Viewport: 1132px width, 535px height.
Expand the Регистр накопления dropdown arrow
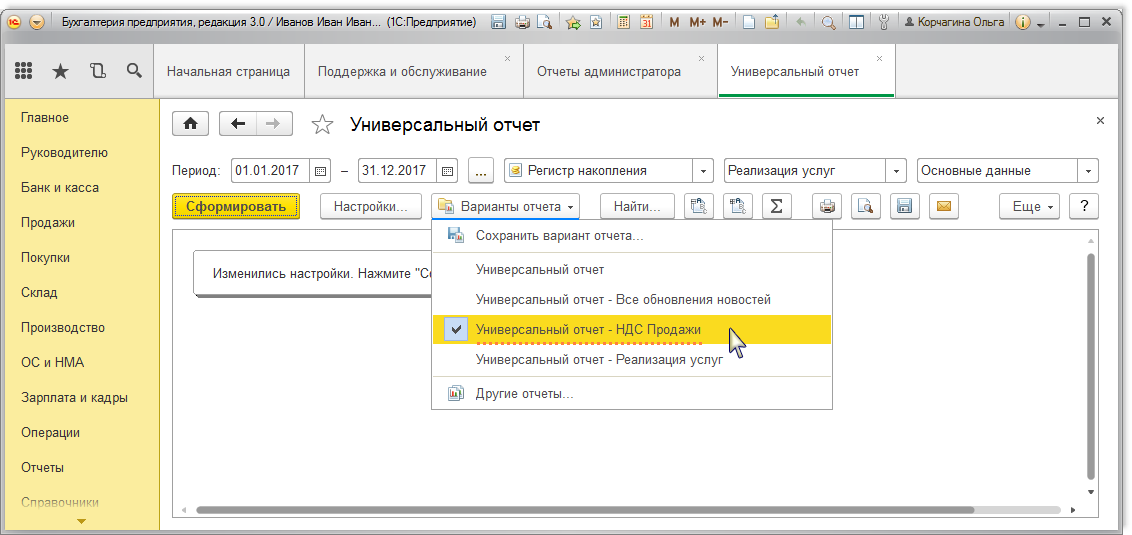[x=703, y=171]
